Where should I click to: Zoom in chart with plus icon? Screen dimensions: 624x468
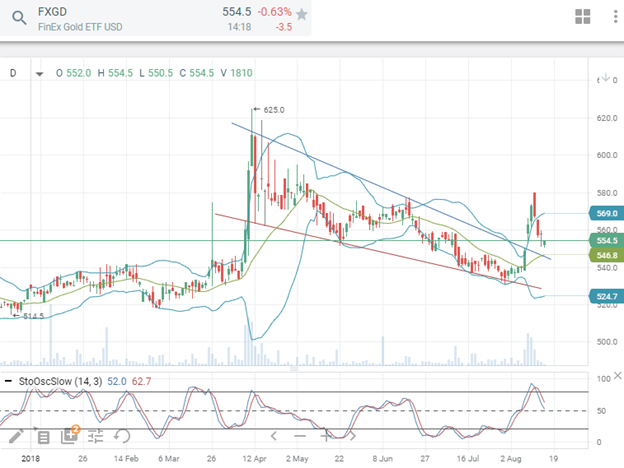pos(326,436)
